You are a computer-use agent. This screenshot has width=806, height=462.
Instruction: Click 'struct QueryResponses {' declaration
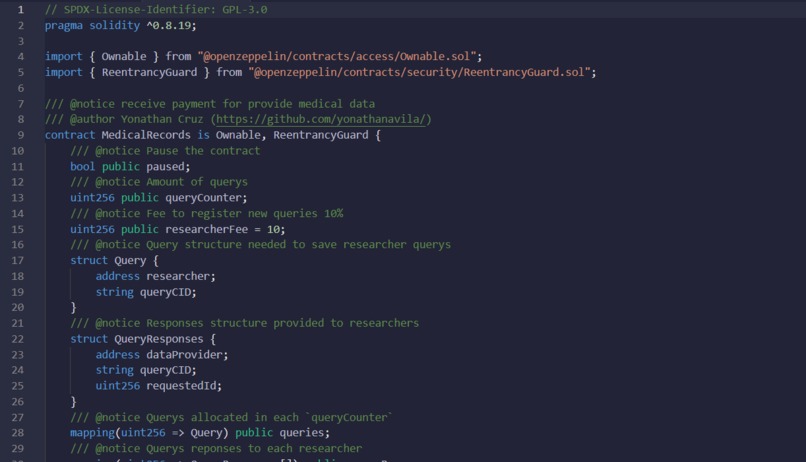click(x=143, y=339)
